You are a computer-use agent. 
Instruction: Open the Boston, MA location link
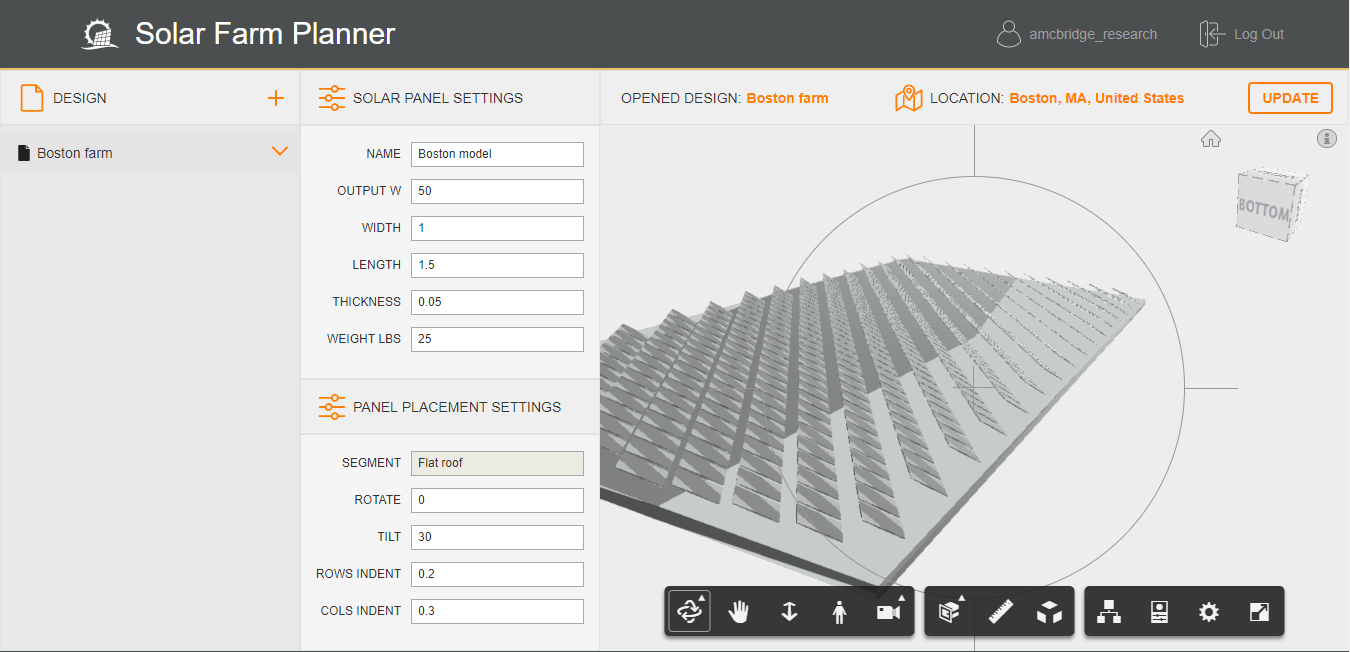(x=1095, y=98)
